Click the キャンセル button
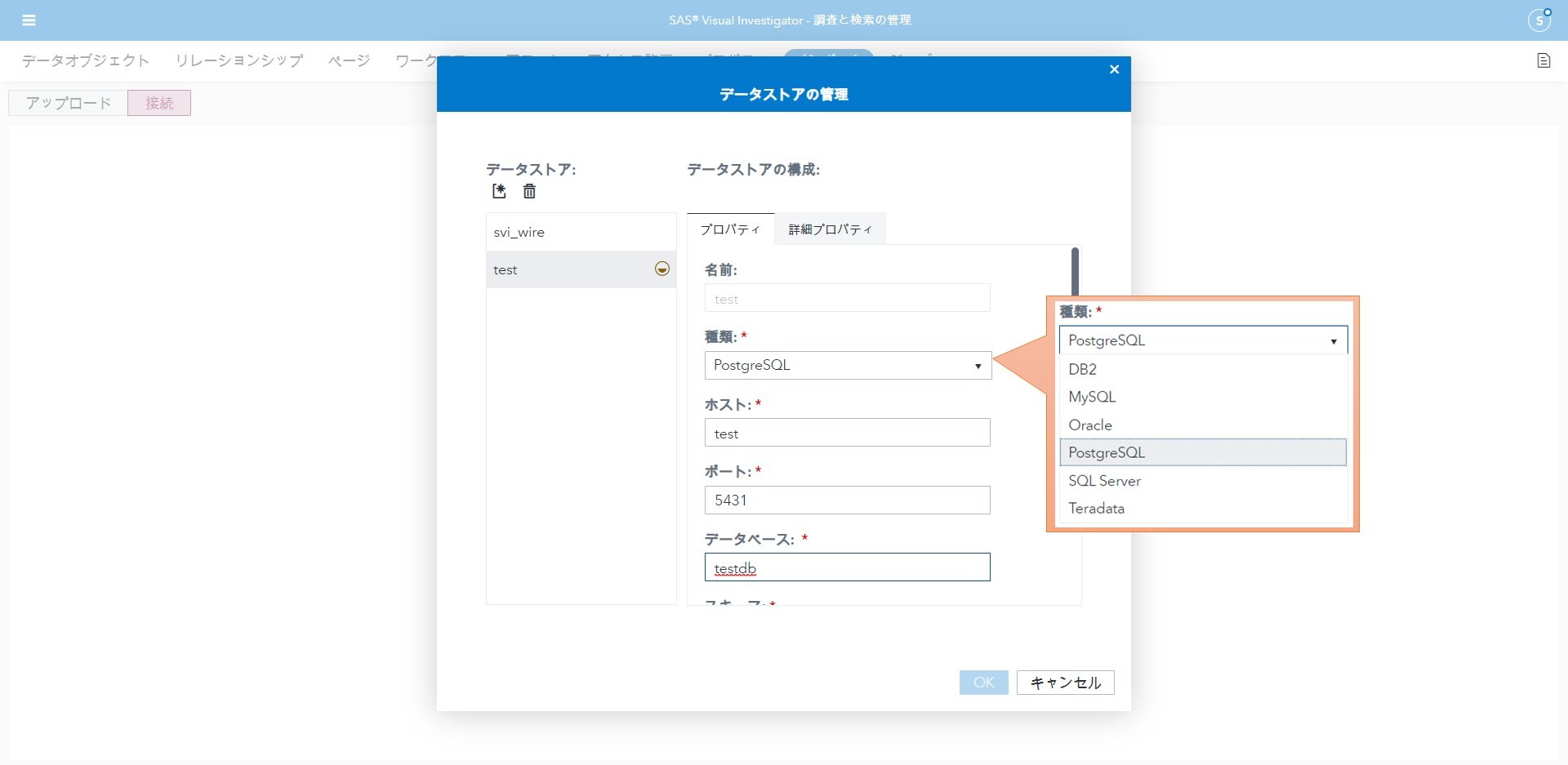Screen dimensions: 1568x765 1065,683
